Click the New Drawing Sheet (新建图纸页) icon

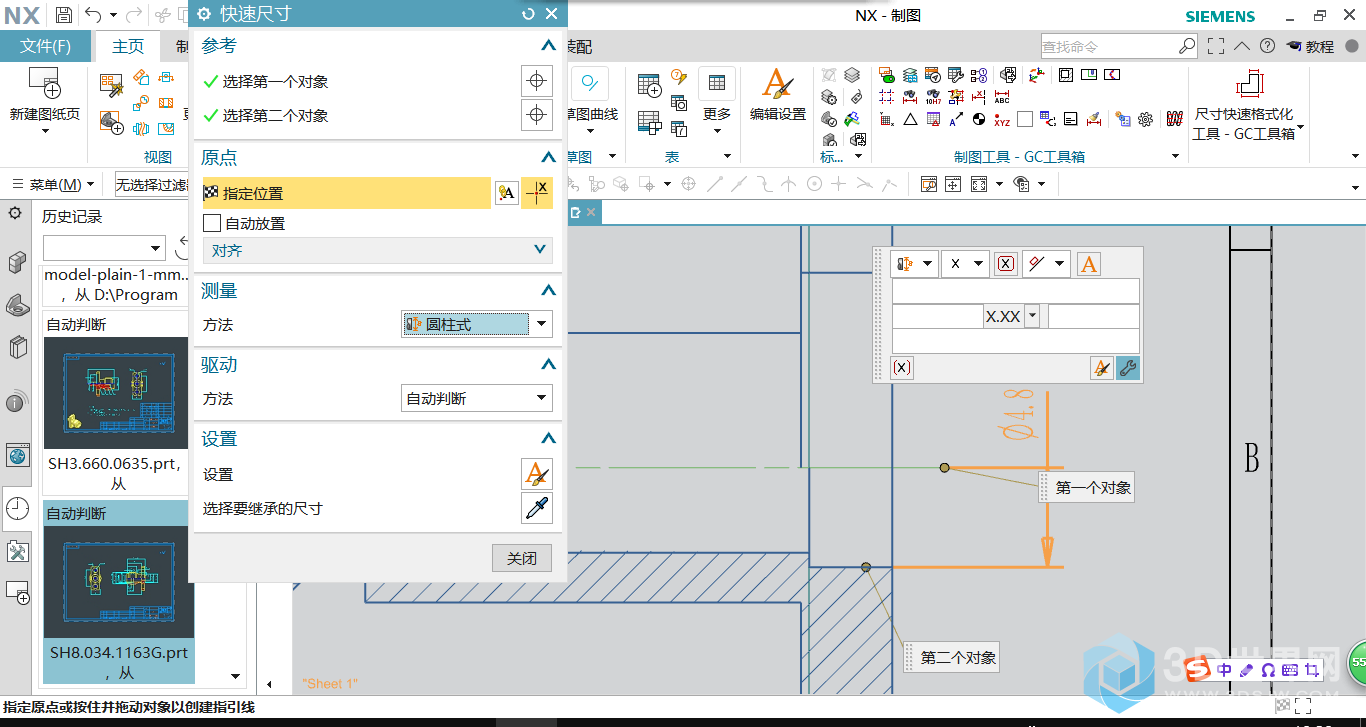[x=45, y=82]
